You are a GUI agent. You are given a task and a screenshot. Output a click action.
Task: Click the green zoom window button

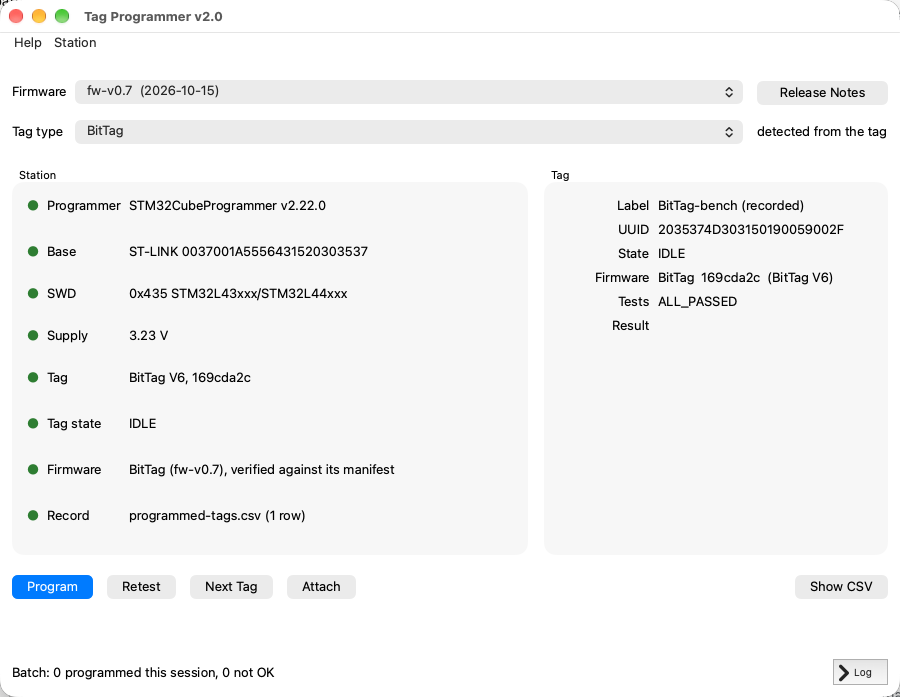pyautogui.click(x=62, y=16)
